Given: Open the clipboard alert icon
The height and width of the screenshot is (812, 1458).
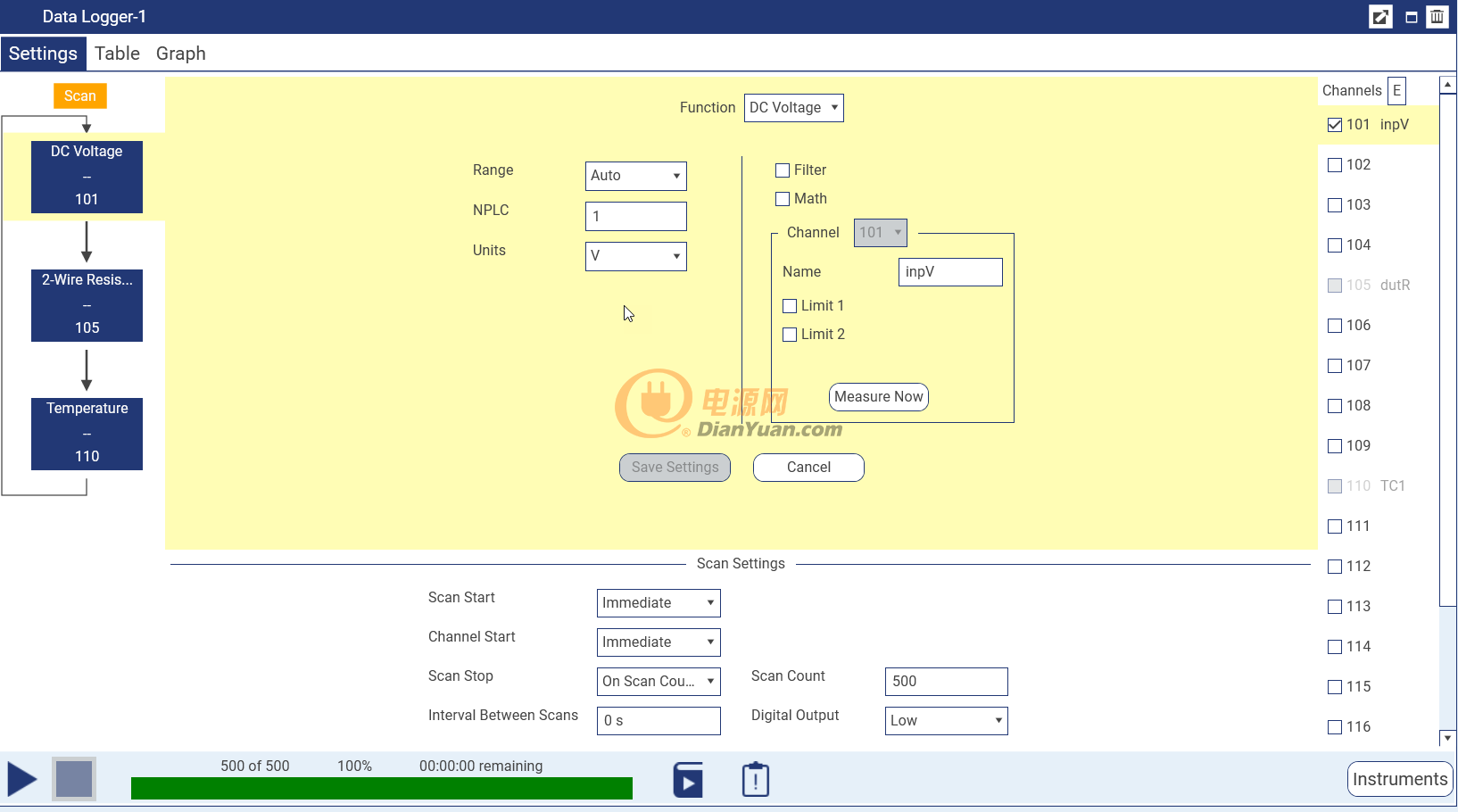Looking at the screenshot, I should coord(755,779).
